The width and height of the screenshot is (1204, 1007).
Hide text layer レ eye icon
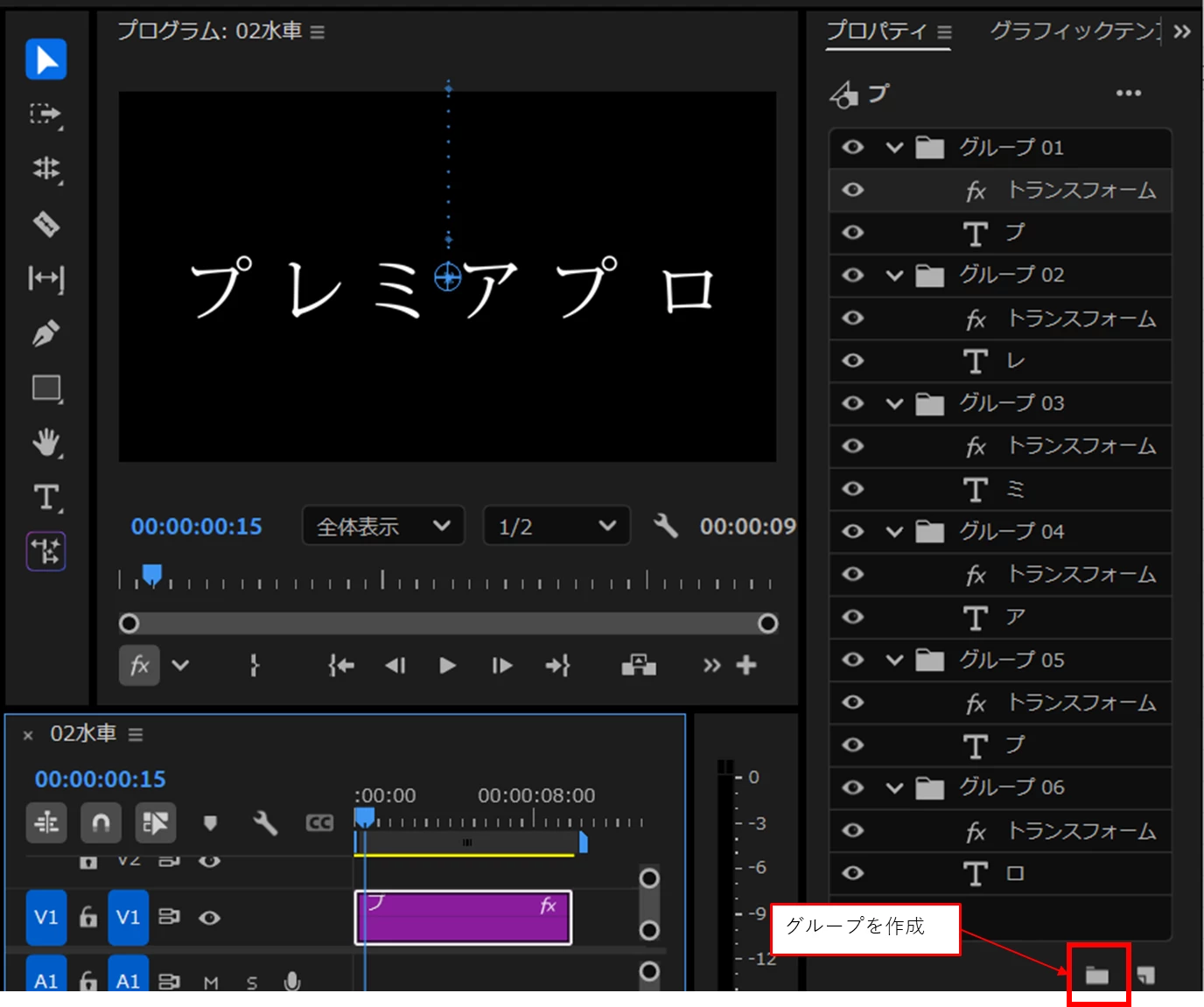coord(853,360)
